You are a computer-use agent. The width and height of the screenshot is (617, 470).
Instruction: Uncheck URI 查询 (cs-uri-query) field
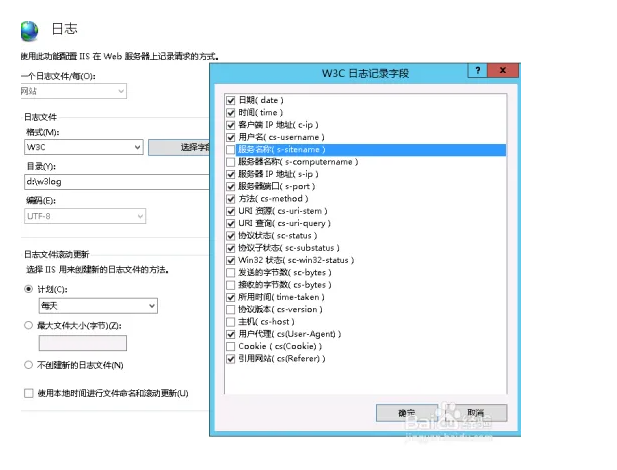[231, 223]
